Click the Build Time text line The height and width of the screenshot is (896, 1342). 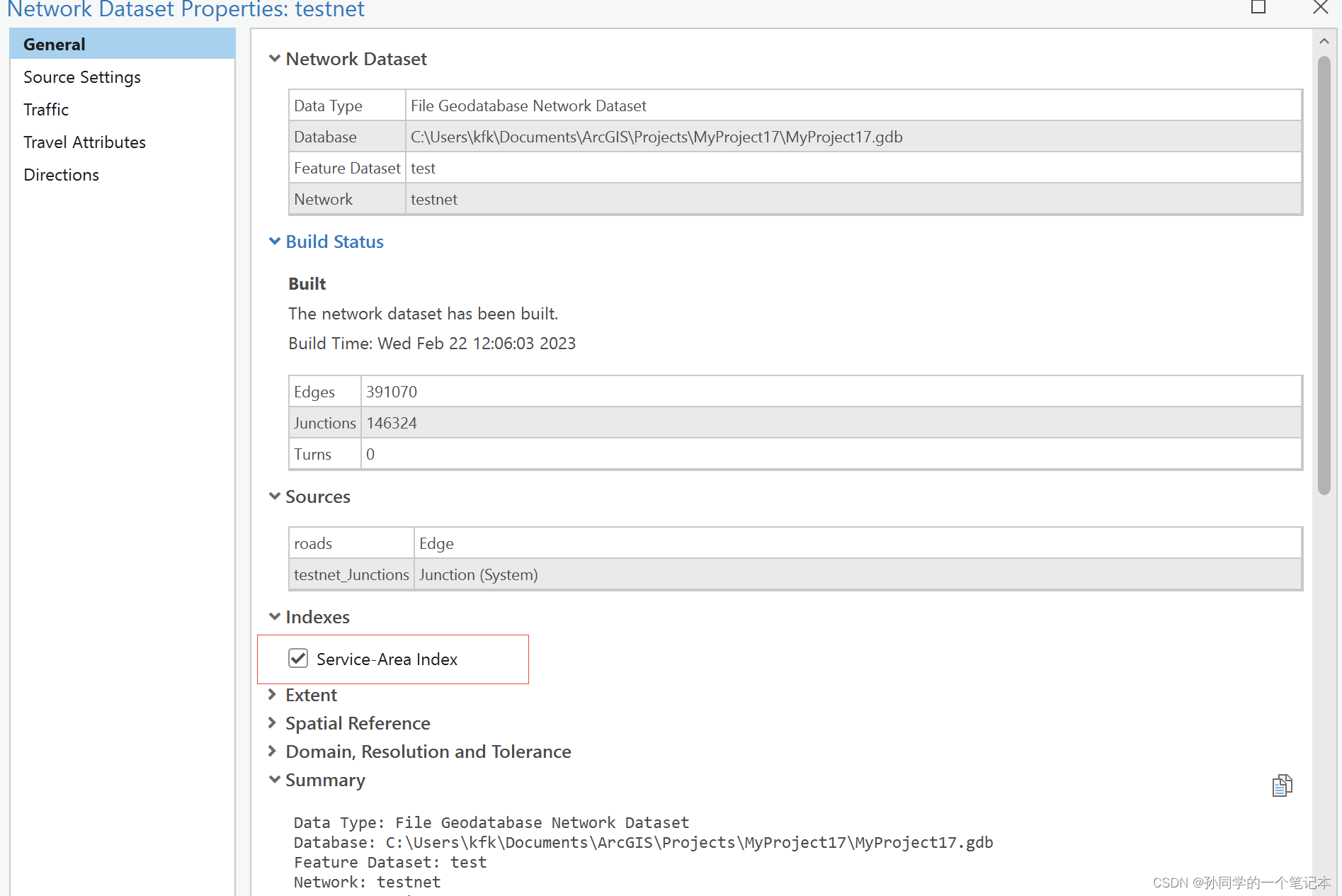pos(432,344)
